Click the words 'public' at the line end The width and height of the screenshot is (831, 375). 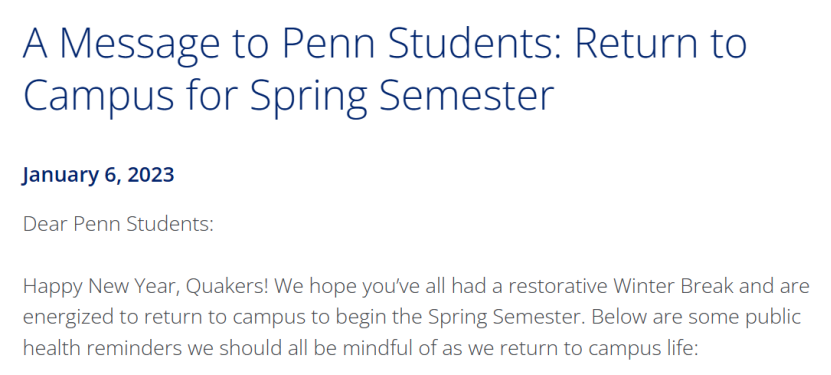click(x=774, y=318)
